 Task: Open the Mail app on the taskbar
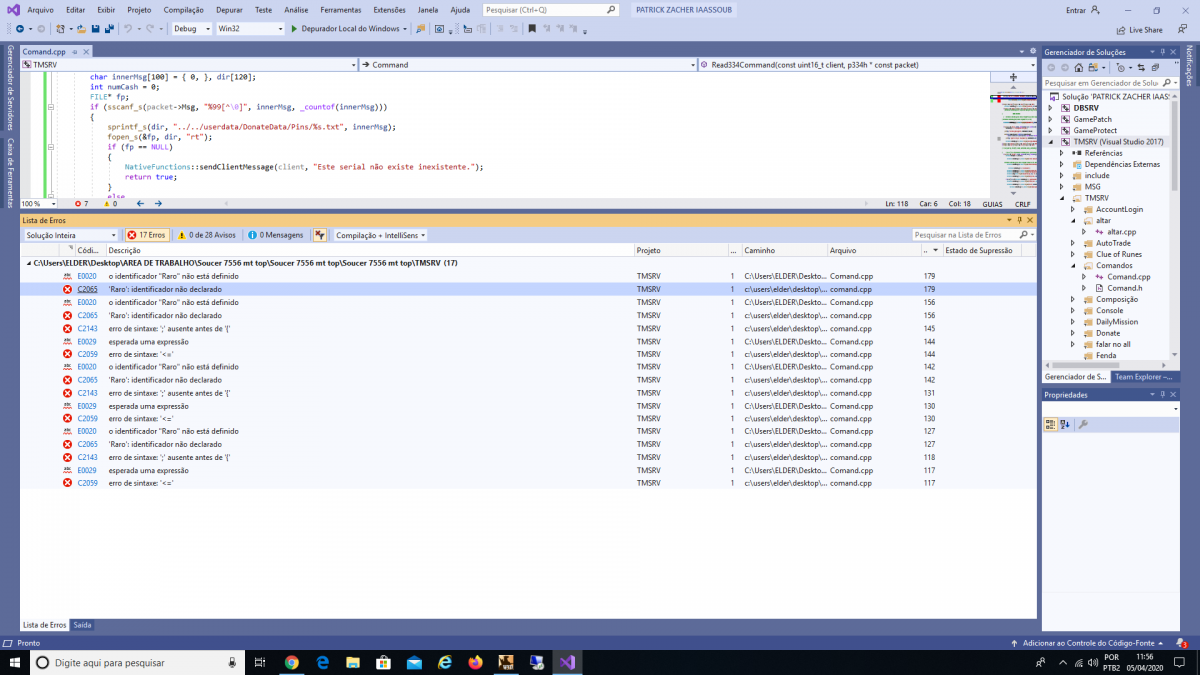pyautogui.click(x=414, y=662)
